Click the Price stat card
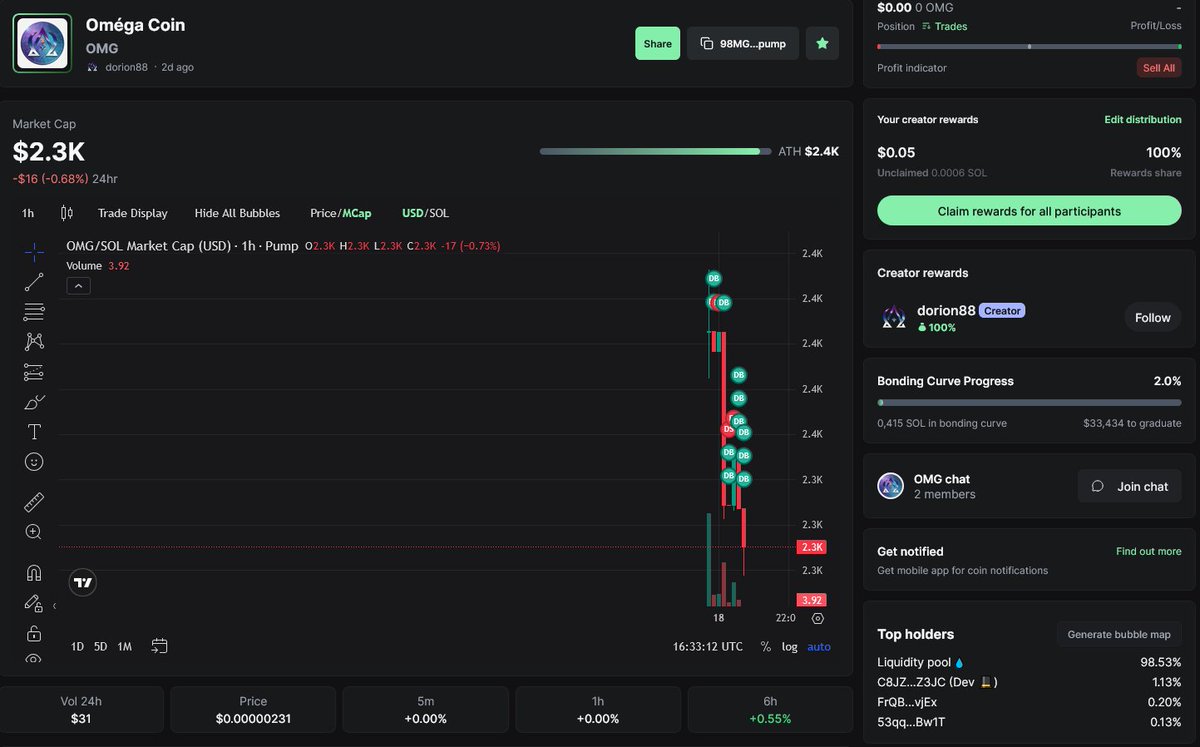This screenshot has height=747, width=1200. click(254, 710)
